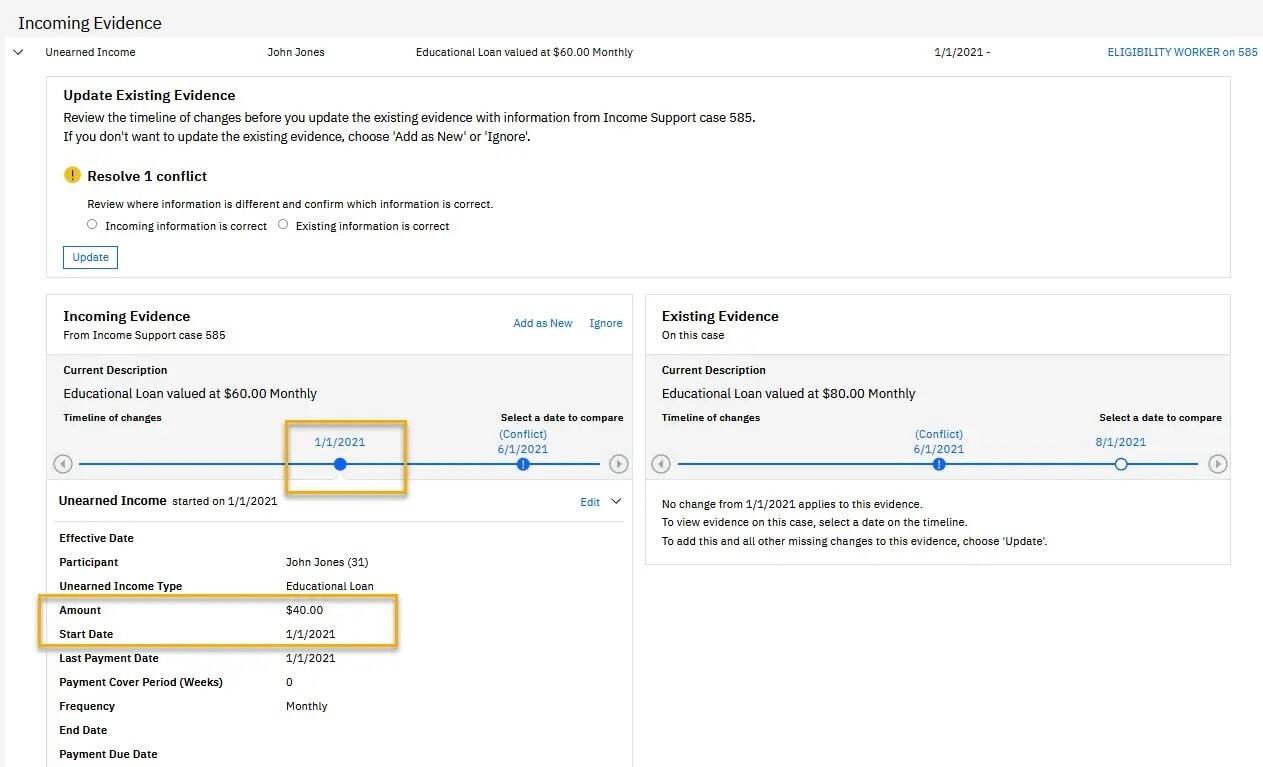Click the 1/1/2021 date label on incoming timeline
This screenshot has width=1263, height=767.
point(340,442)
